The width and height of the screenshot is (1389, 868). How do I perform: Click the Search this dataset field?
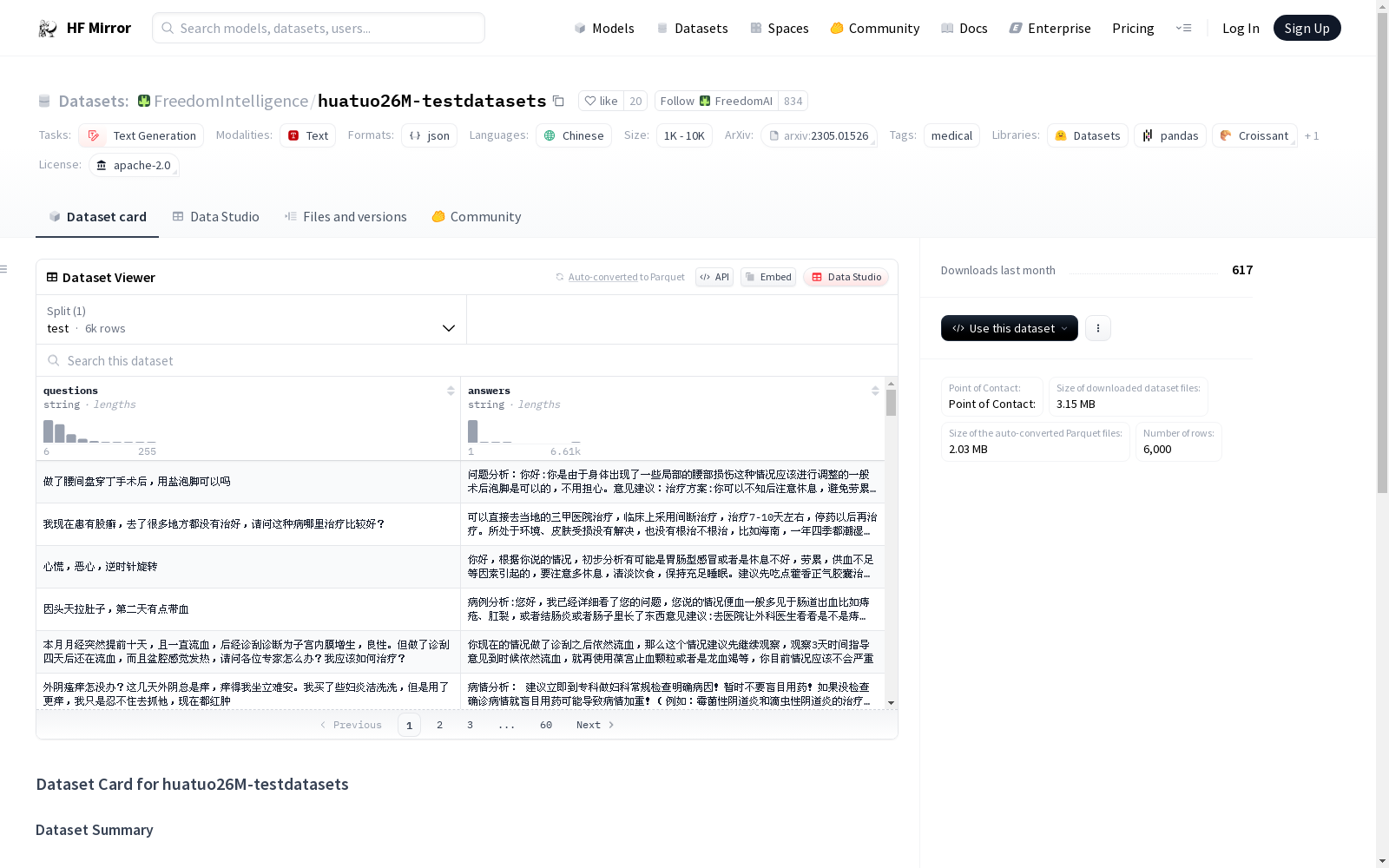467,361
